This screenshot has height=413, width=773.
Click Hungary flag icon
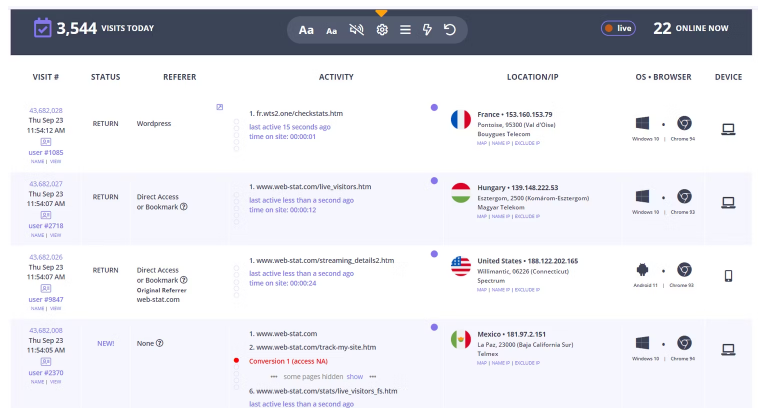coord(461,193)
